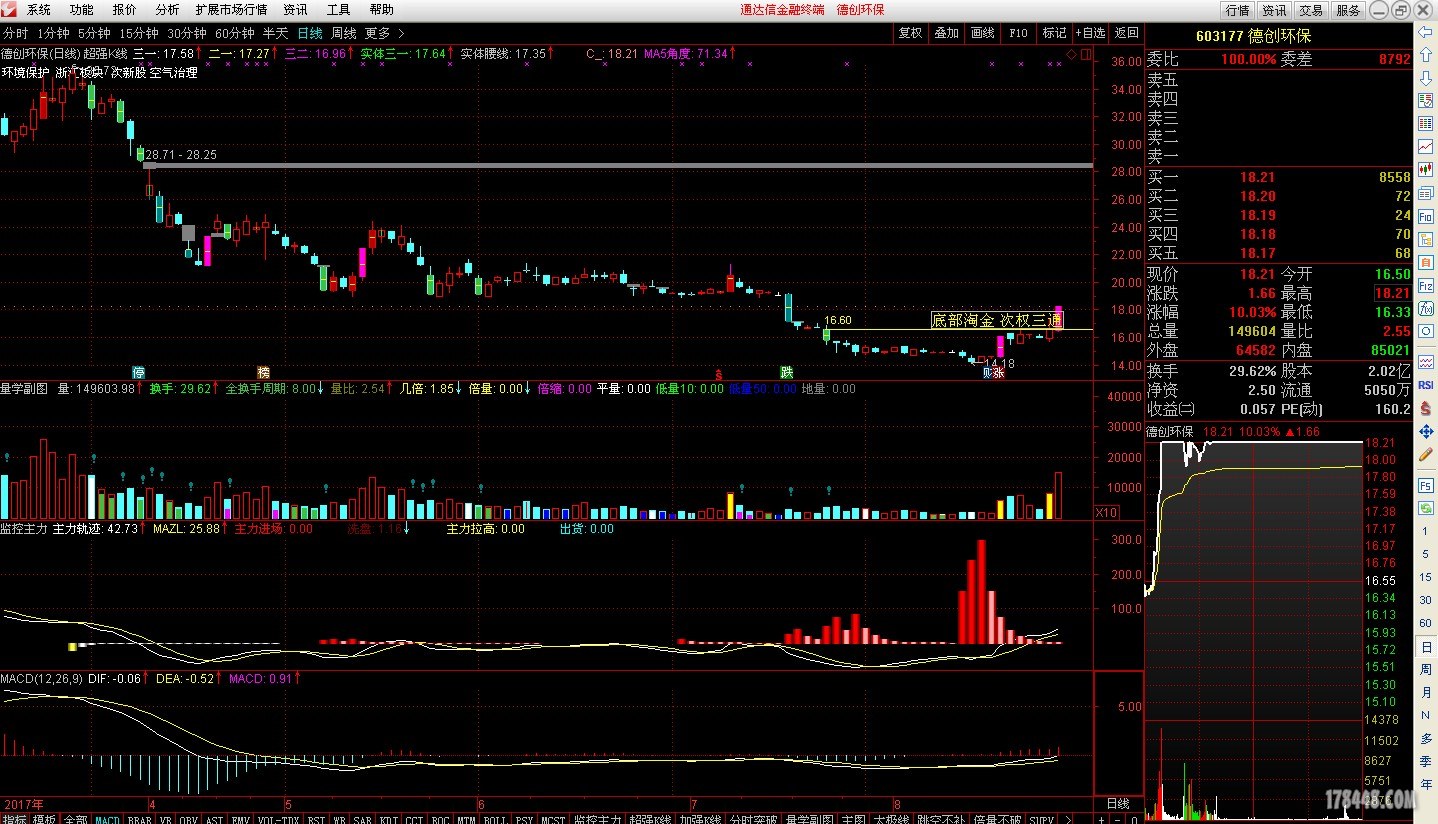Click the 返回 button

click(1126, 33)
